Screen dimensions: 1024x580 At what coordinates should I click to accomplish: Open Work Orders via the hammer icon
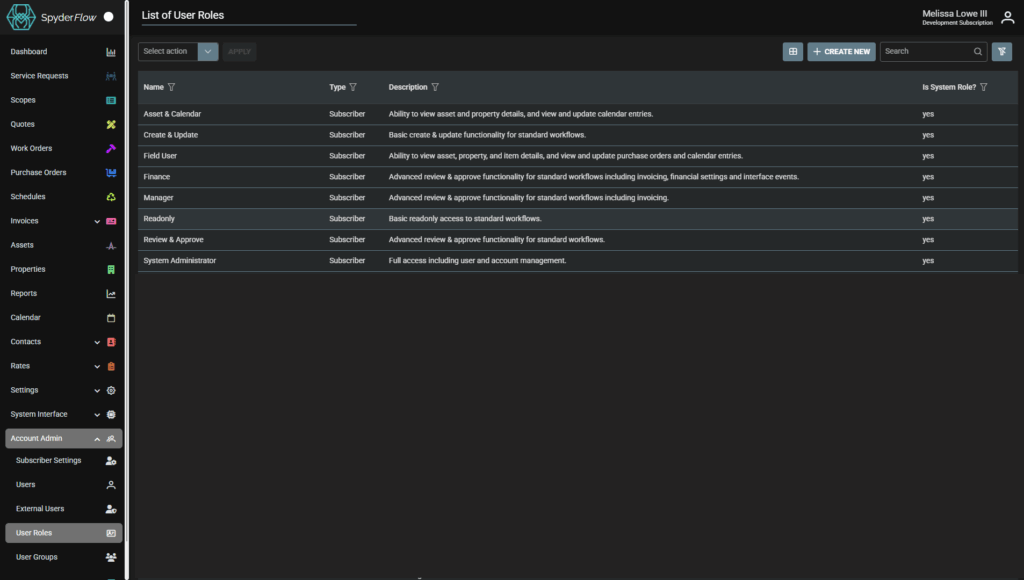click(x=111, y=149)
